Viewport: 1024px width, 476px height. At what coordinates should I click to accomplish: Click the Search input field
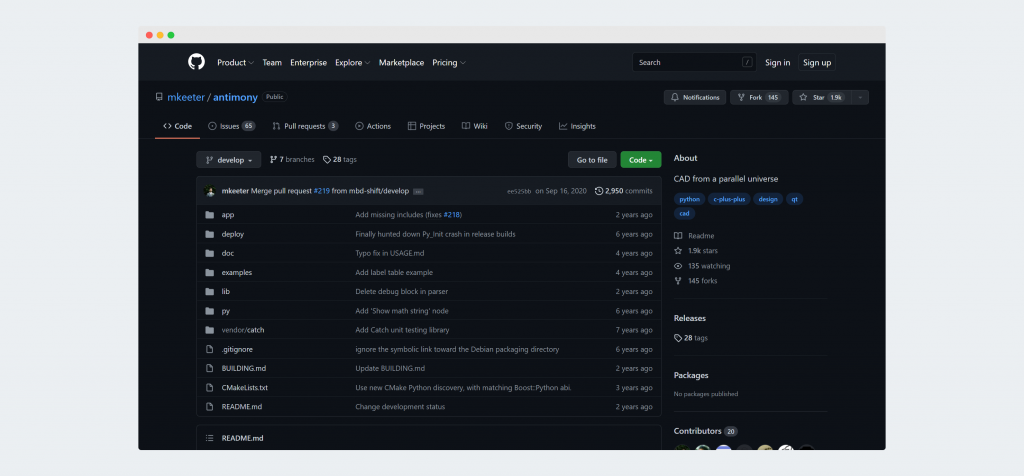(x=694, y=63)
